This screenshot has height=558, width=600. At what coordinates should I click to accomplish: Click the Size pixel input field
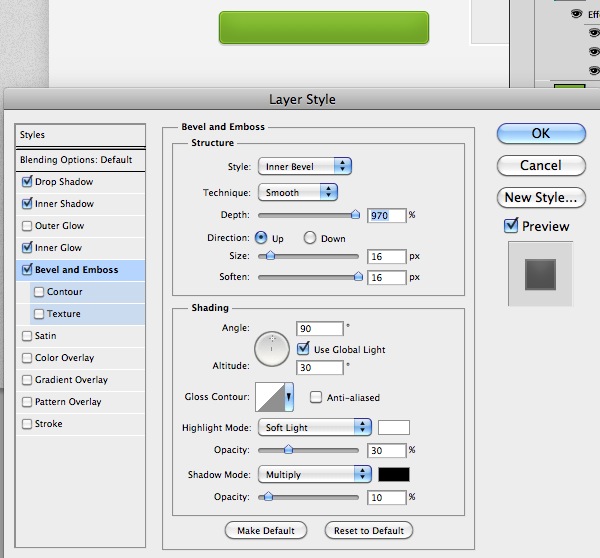386,256
